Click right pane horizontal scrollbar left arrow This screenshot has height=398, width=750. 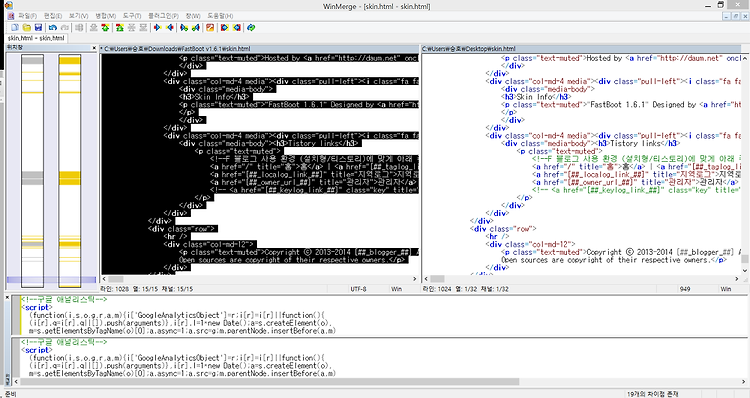pyautogui.click(x=426, y=279)
